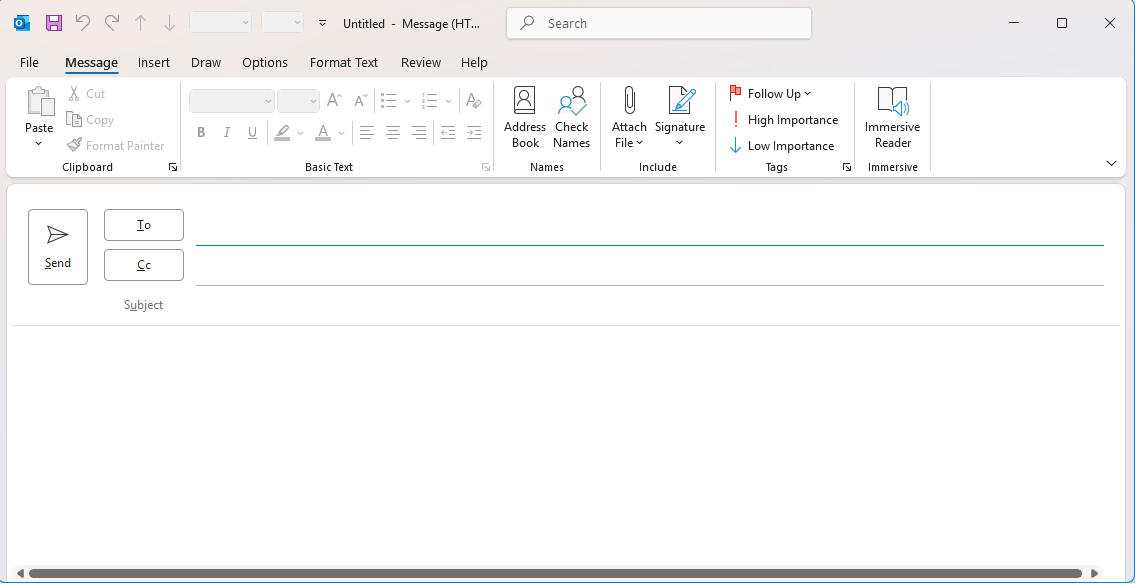Click the Cc button
Screen dimensions: 1136x585
tap(143, 265)
